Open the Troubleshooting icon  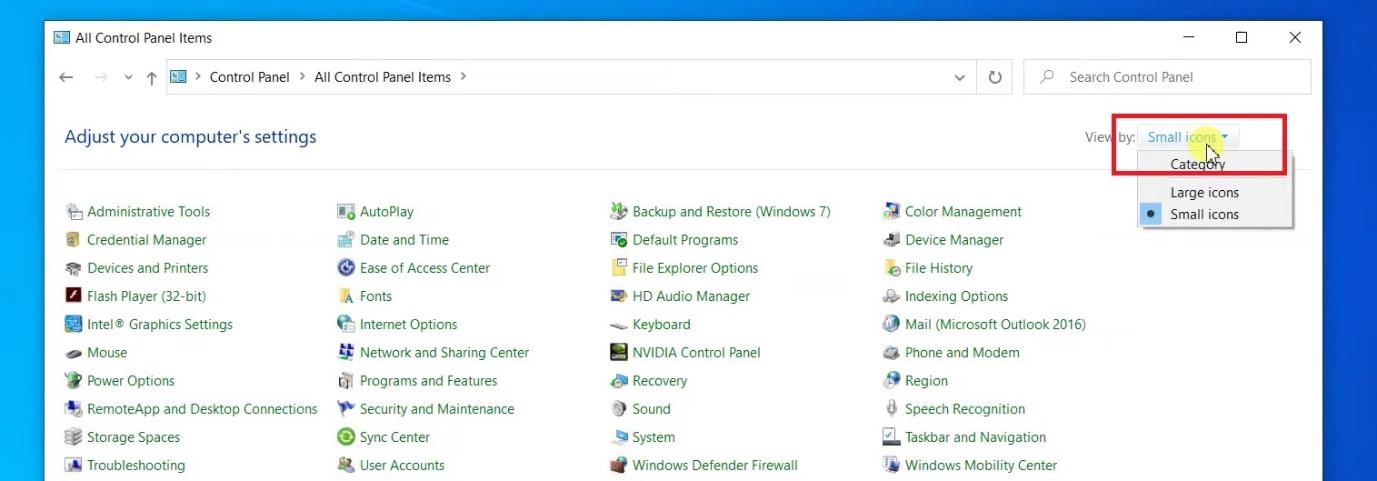73,465
